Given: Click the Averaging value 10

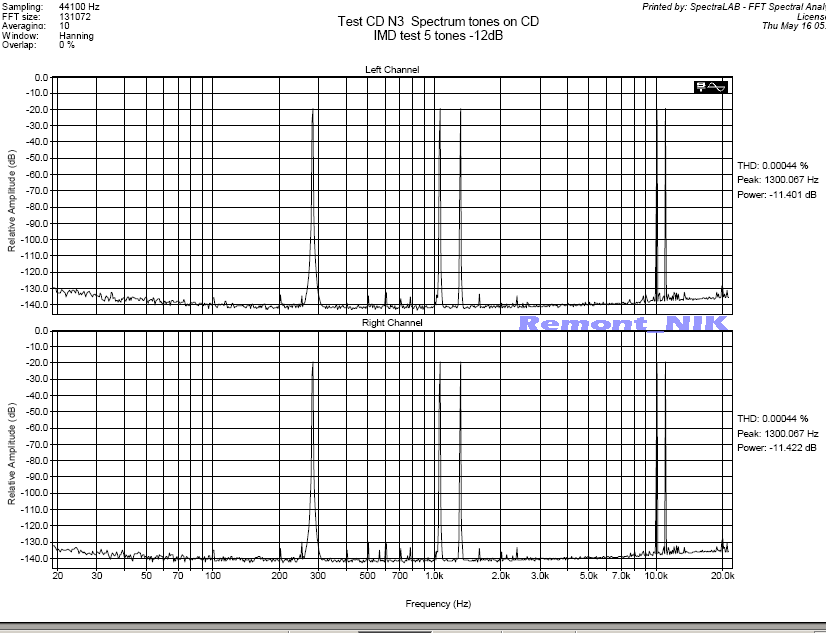Looking at the screenshot, I should pyautogui.click(x=65, y=26).
